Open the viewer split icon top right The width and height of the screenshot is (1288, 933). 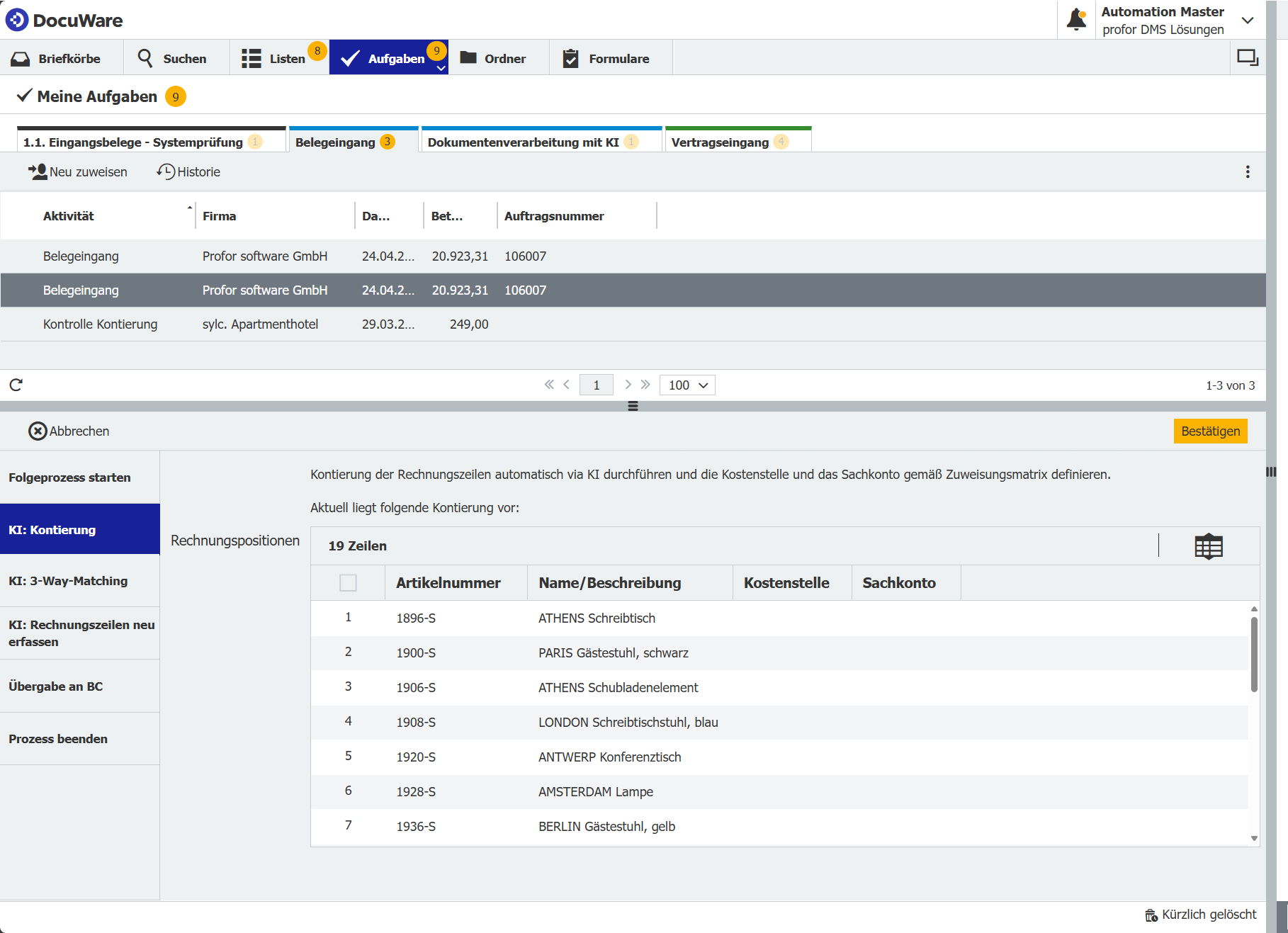(x=1248, y=57)
